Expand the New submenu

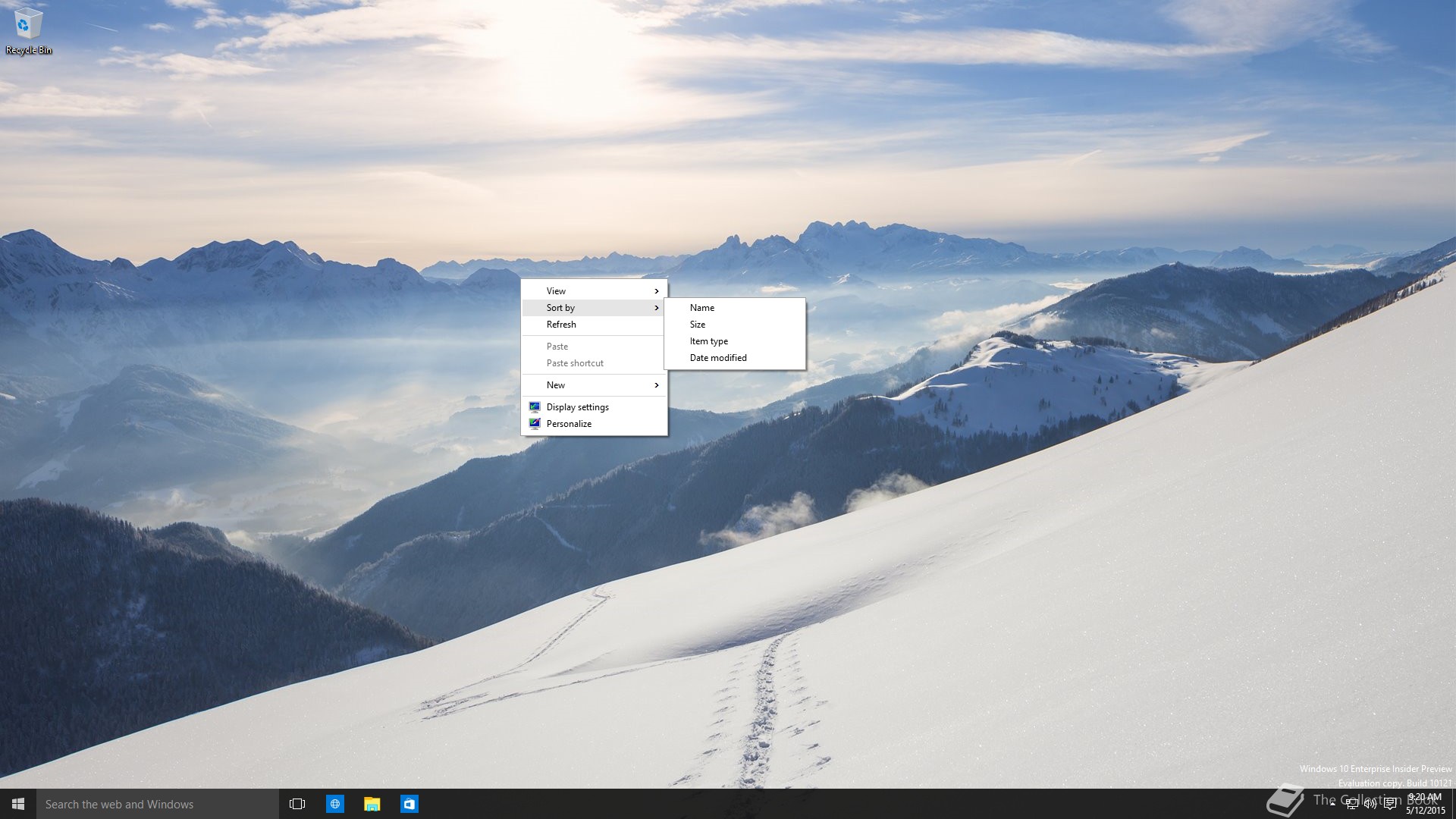pos(595,385)
